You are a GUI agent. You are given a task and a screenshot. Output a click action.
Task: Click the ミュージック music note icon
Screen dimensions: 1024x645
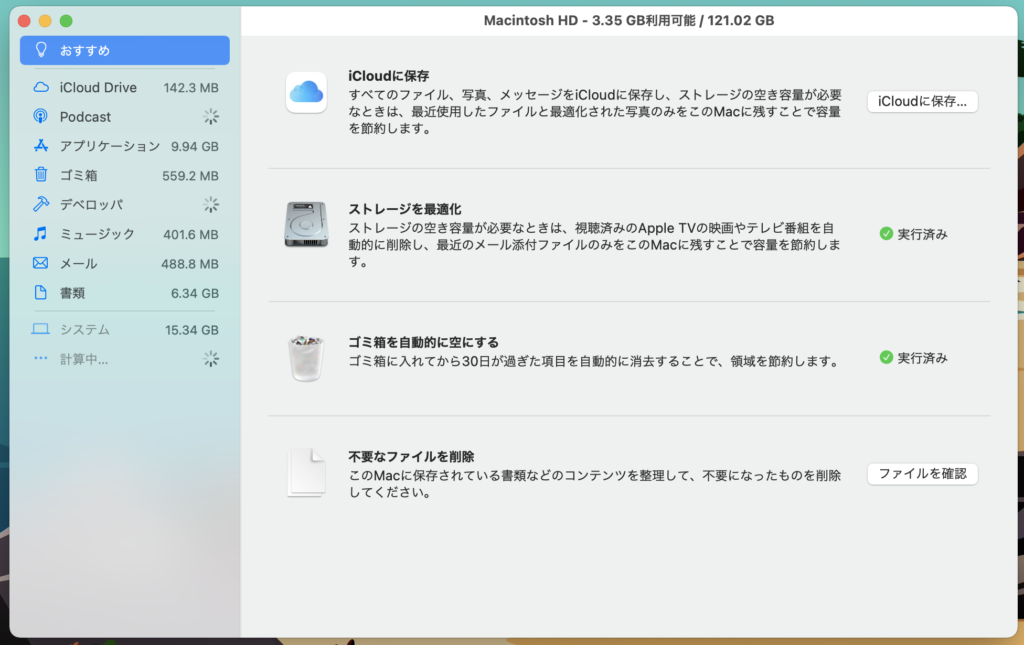40,234
